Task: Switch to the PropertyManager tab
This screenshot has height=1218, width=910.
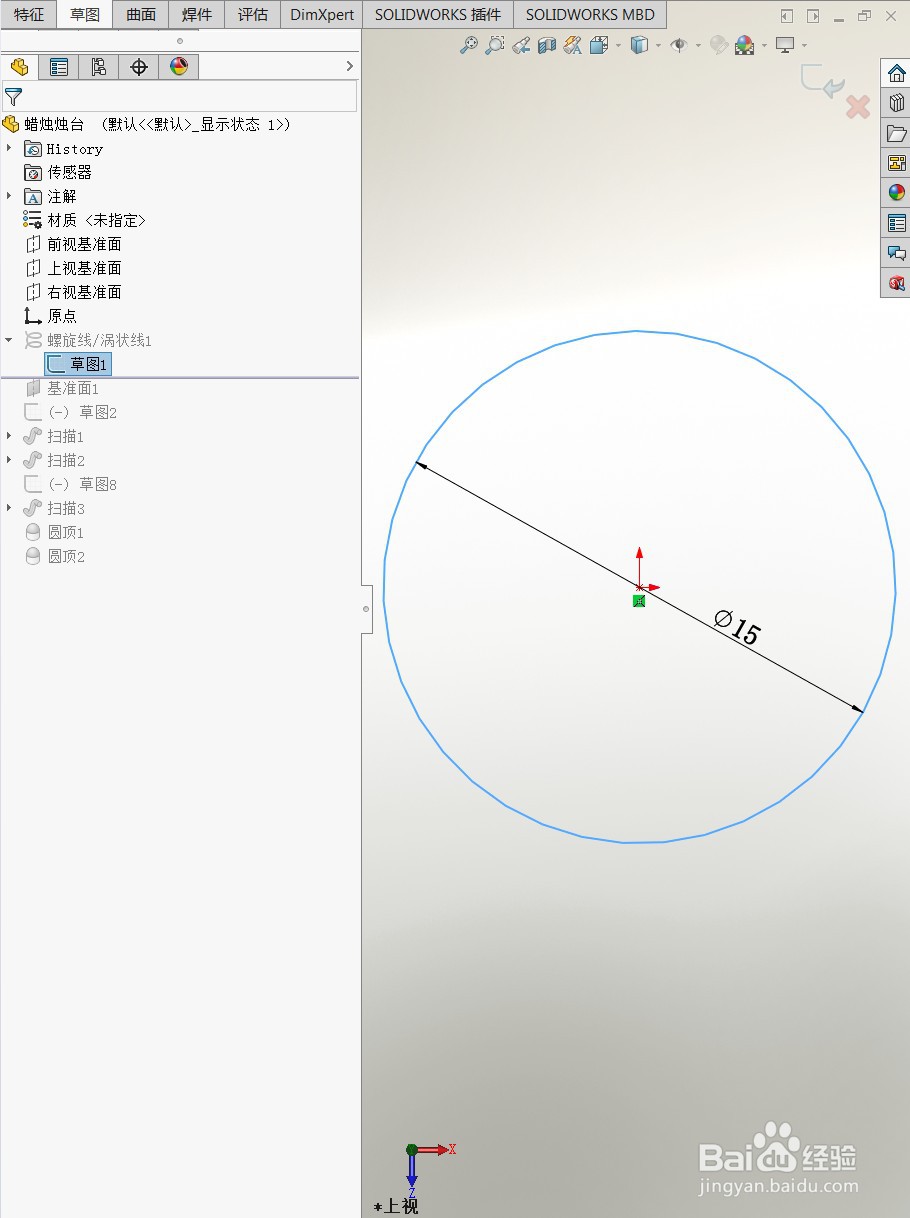Action: (x=59, y=67)
